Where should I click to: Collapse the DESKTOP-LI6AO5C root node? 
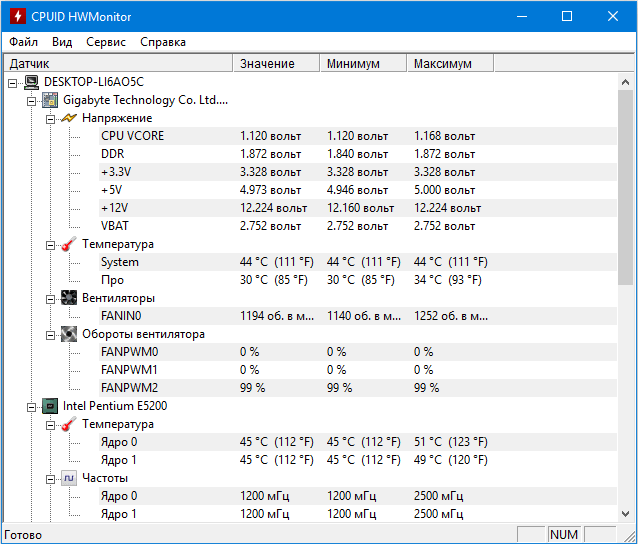tap(13, 82)
